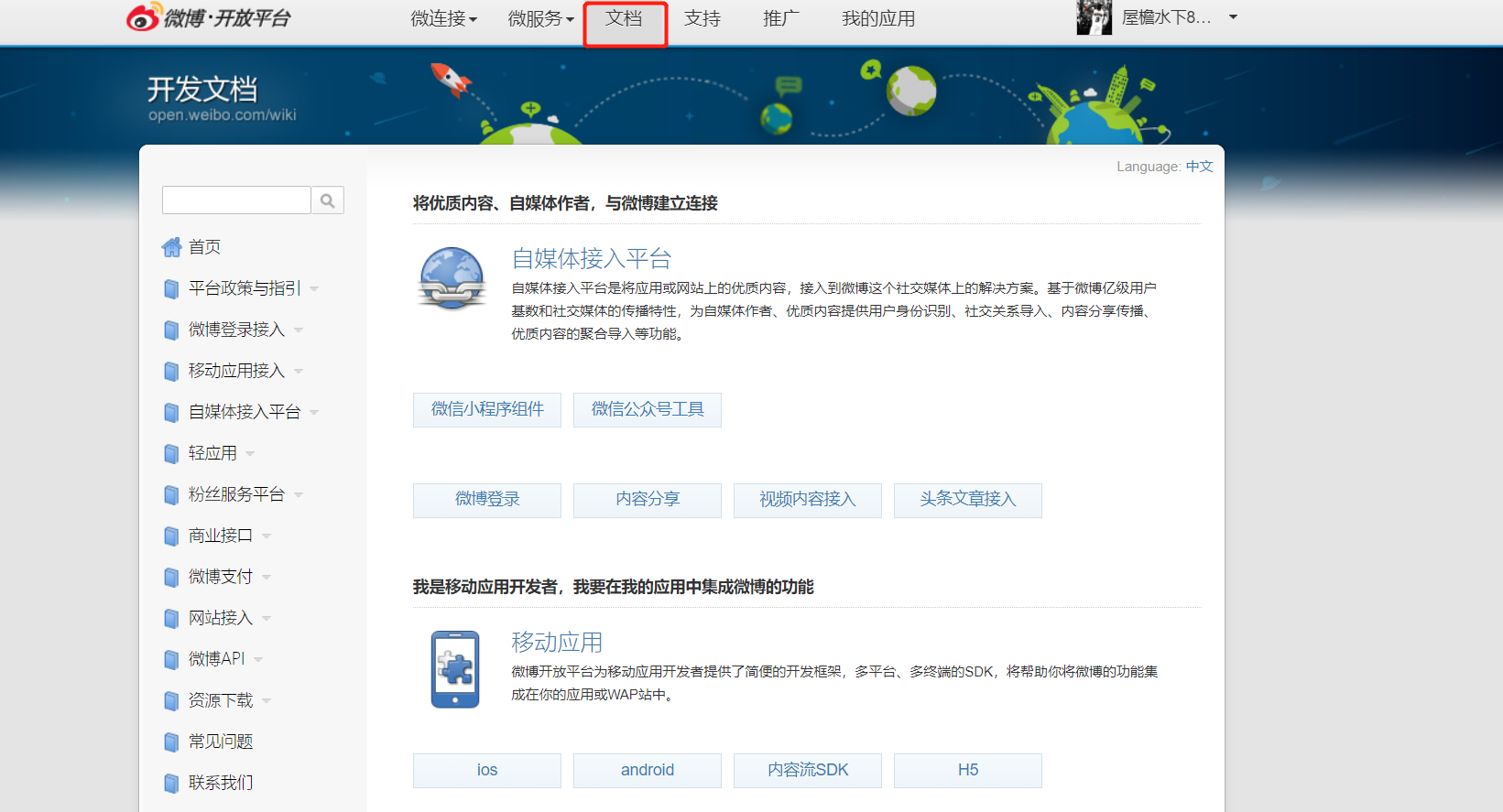The height and width of the screenshot is (812, 1503).
Task: Click the book icon beside 轻应用
Action: pyautogui.click(x=171, y=454)
